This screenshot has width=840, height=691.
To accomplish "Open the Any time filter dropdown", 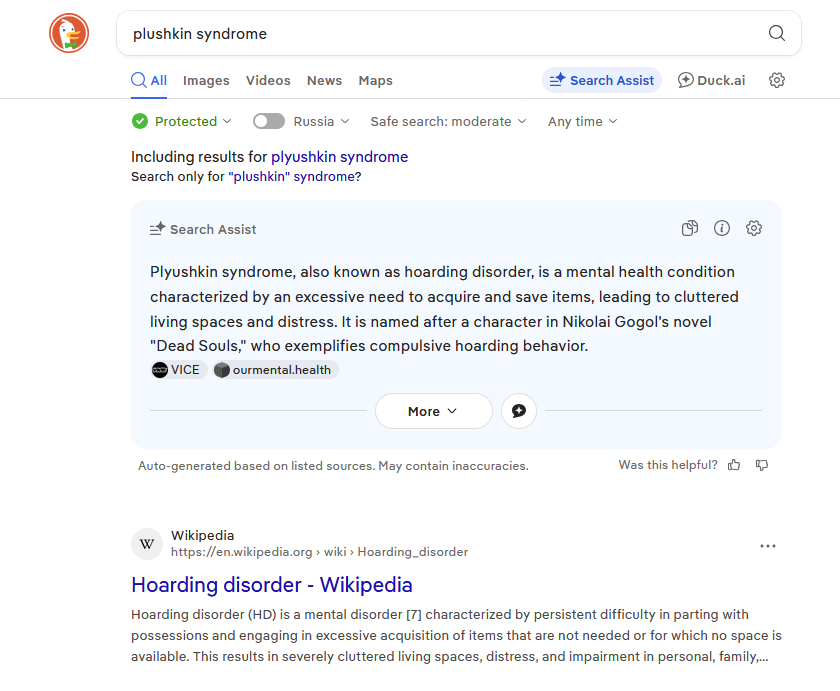I will [x=582, y=121].
